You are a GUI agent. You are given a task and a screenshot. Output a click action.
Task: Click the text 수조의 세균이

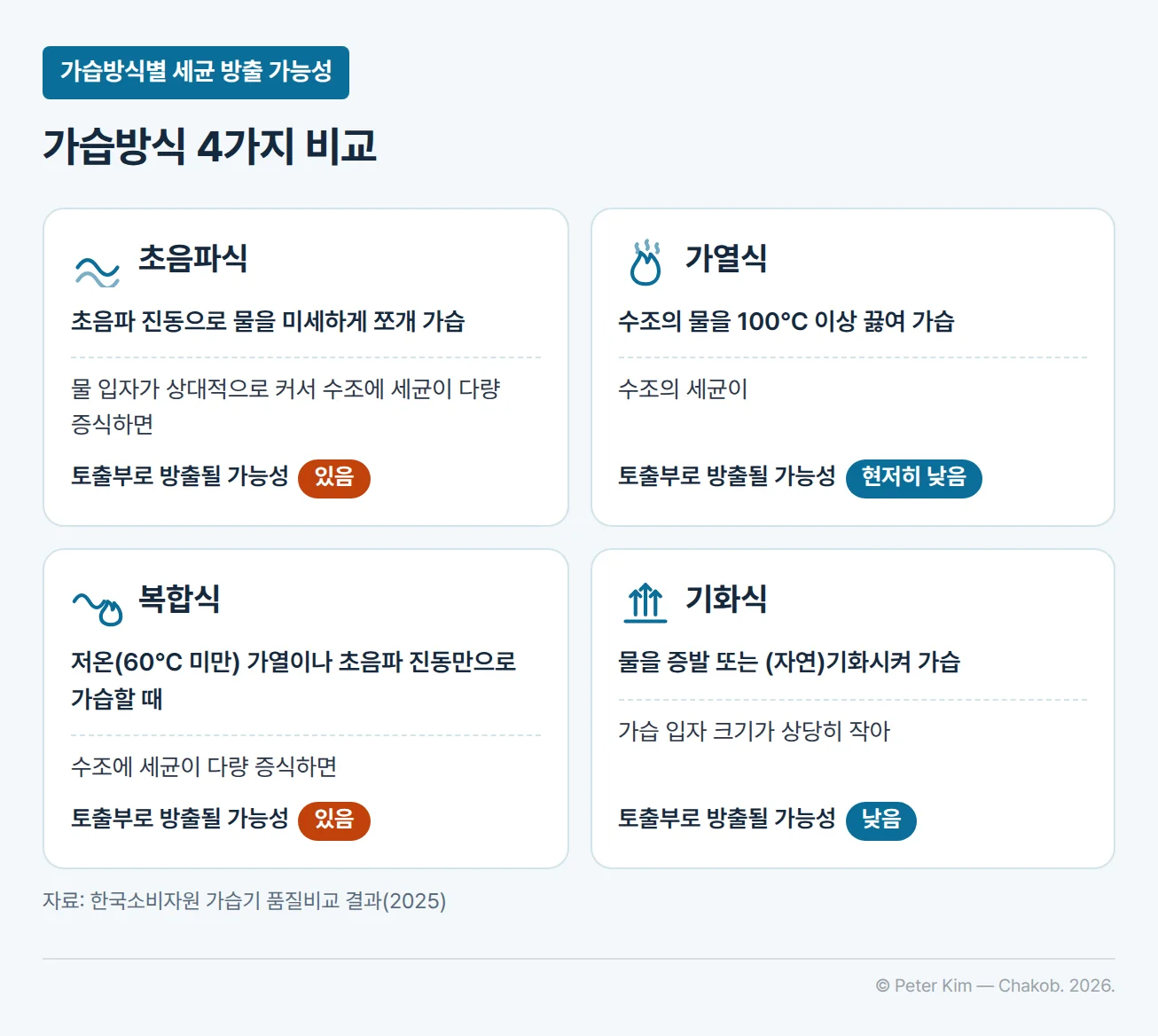[x=683, y=388]
